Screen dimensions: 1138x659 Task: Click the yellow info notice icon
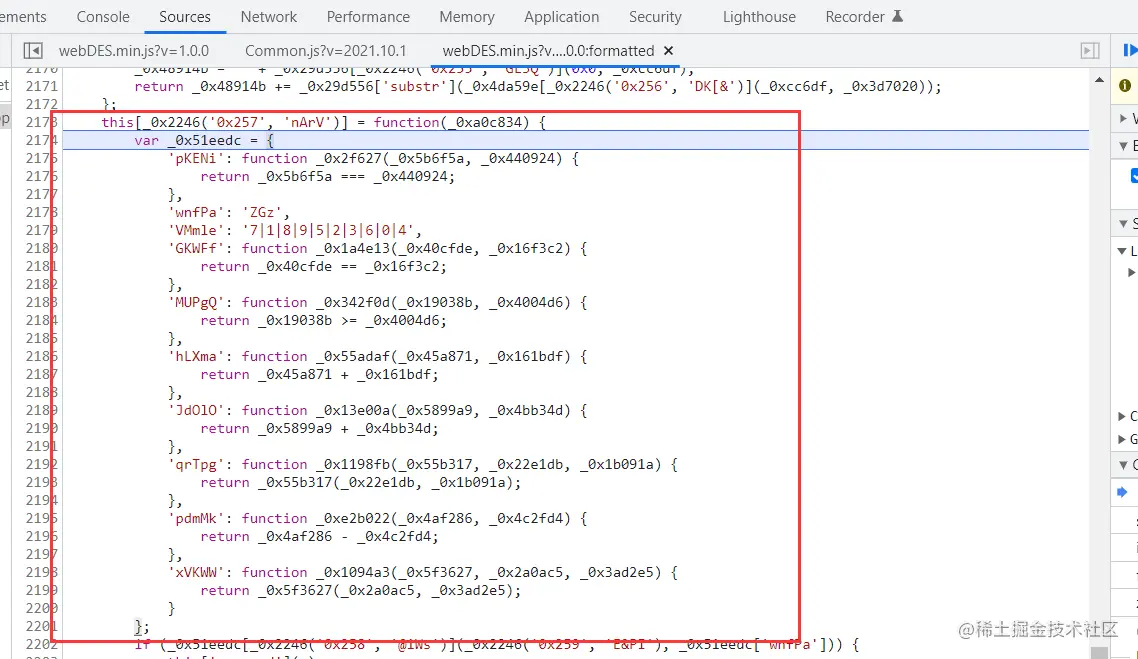click(x=1125, y=86)
